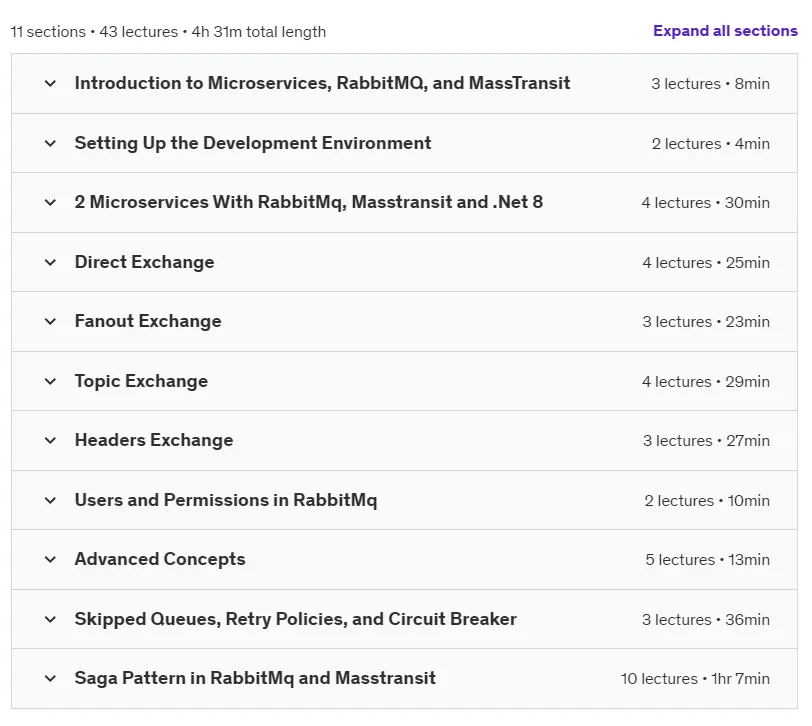Expand the Users and Permissions chevron
Viewport: 812px width, 726px height.
click(50, 501)
